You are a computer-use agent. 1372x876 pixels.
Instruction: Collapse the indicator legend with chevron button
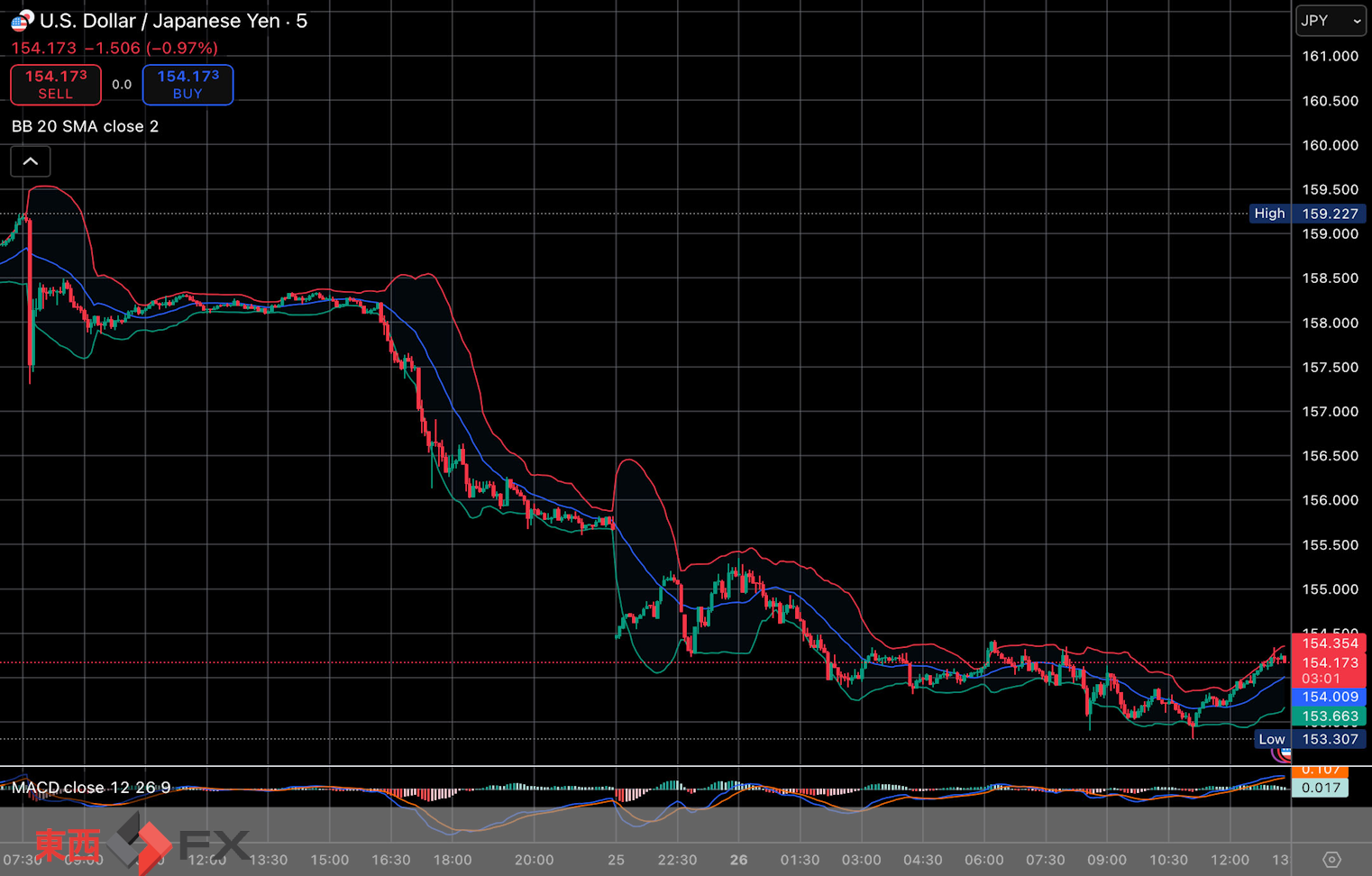click(x=31, y=161)
